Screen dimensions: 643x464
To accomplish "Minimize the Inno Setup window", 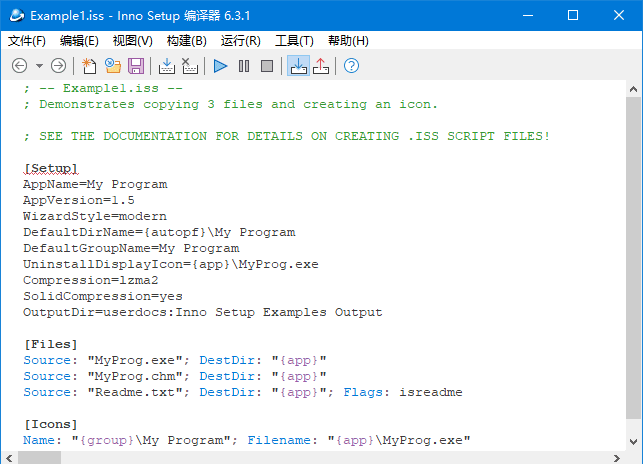I will 528,16.
